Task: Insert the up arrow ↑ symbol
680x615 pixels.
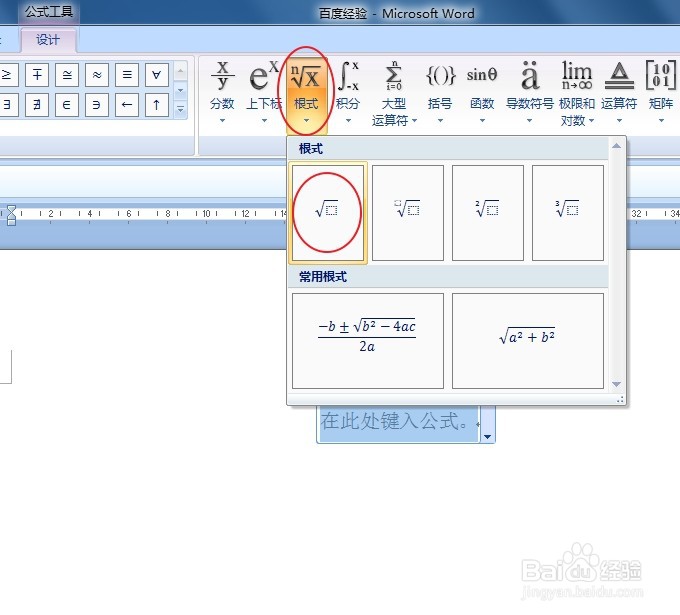Action: pos(157,105)
